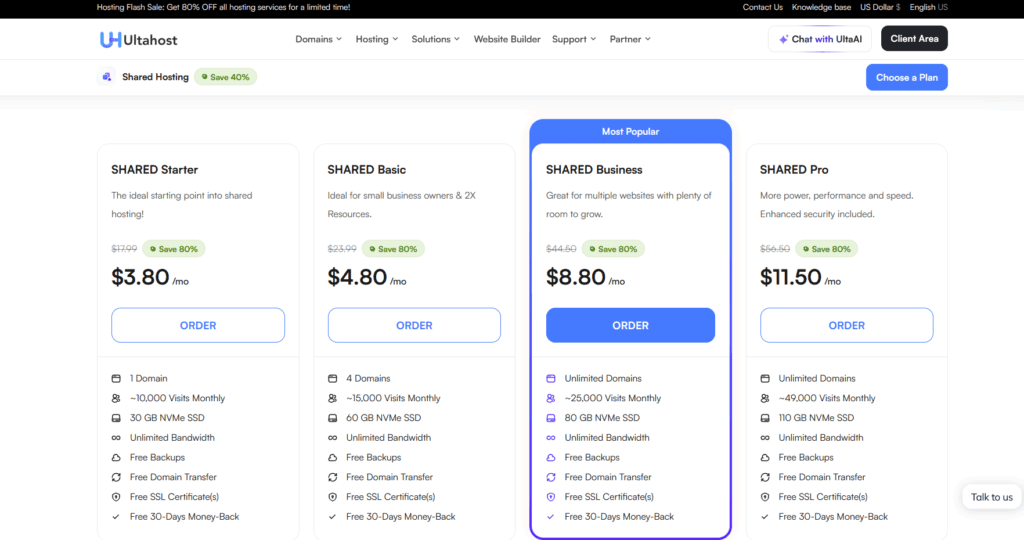Screen dimensions: 1024x540
Task: Click Save 80% badge in SHARED Starter
Action: click(x=174, y=249)
